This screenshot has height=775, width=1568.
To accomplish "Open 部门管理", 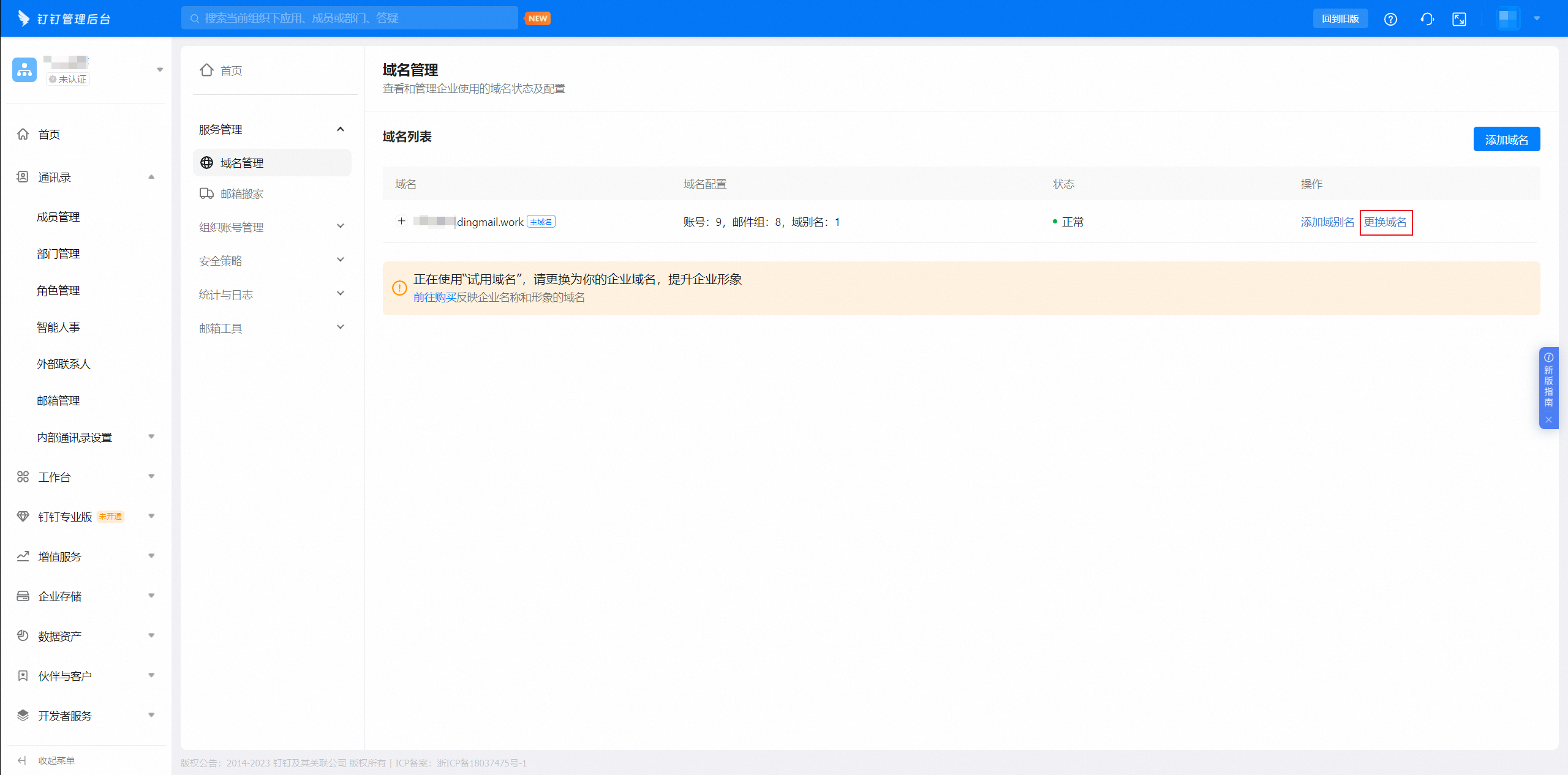I will [x=58, y=253].
